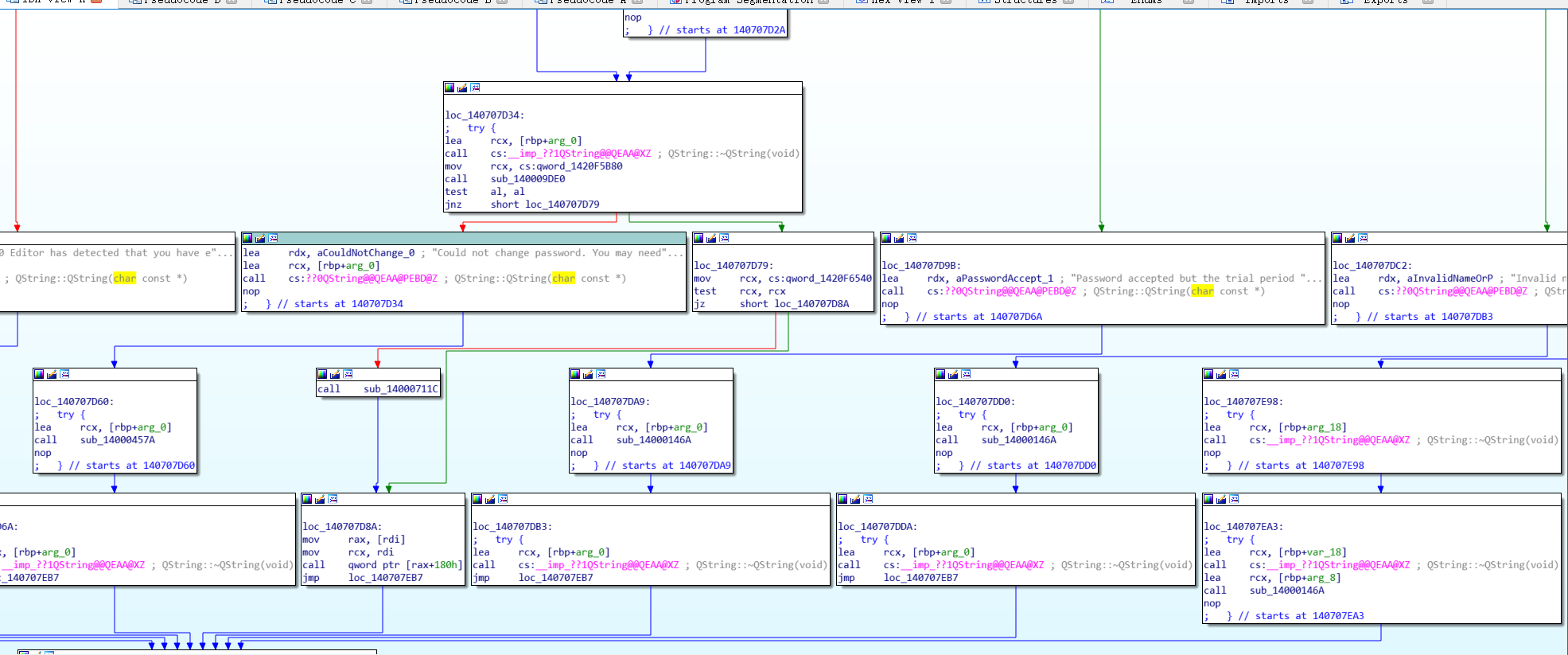Click "qword ptr [rax+180h]" call operand

point(405,565)
